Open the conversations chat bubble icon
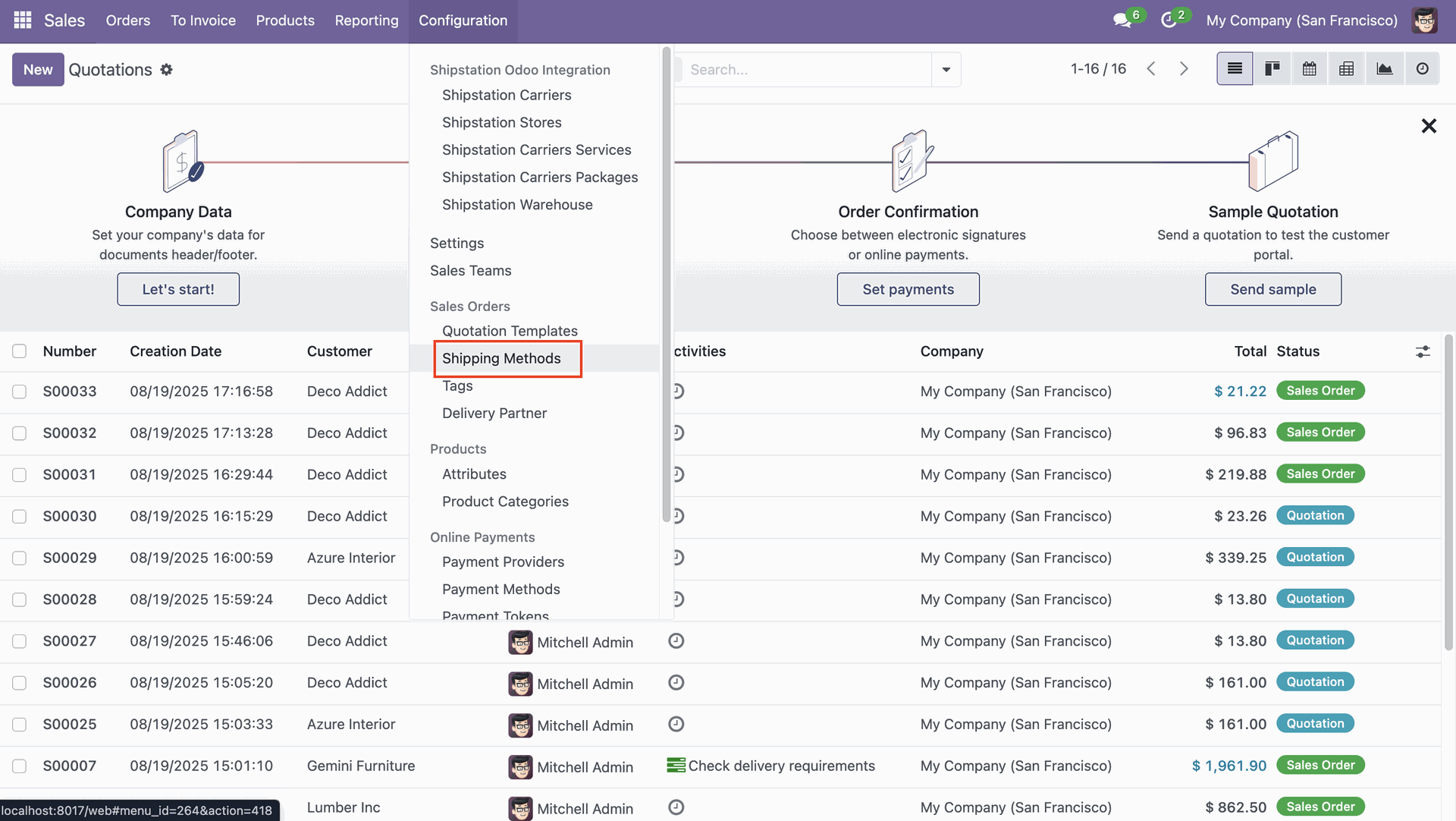 pos(1122,20)
